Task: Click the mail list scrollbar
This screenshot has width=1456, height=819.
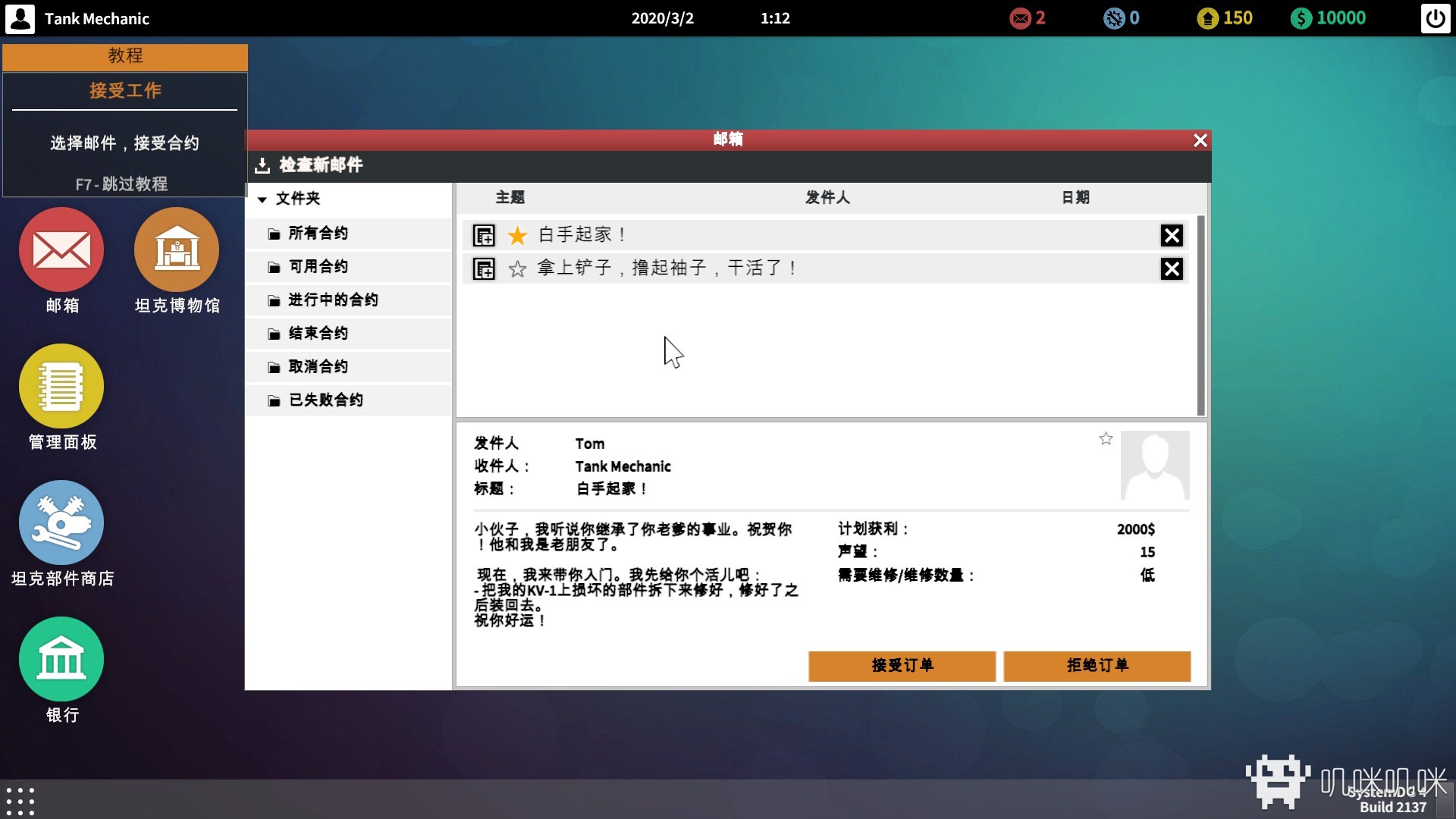Action: 1200,315
